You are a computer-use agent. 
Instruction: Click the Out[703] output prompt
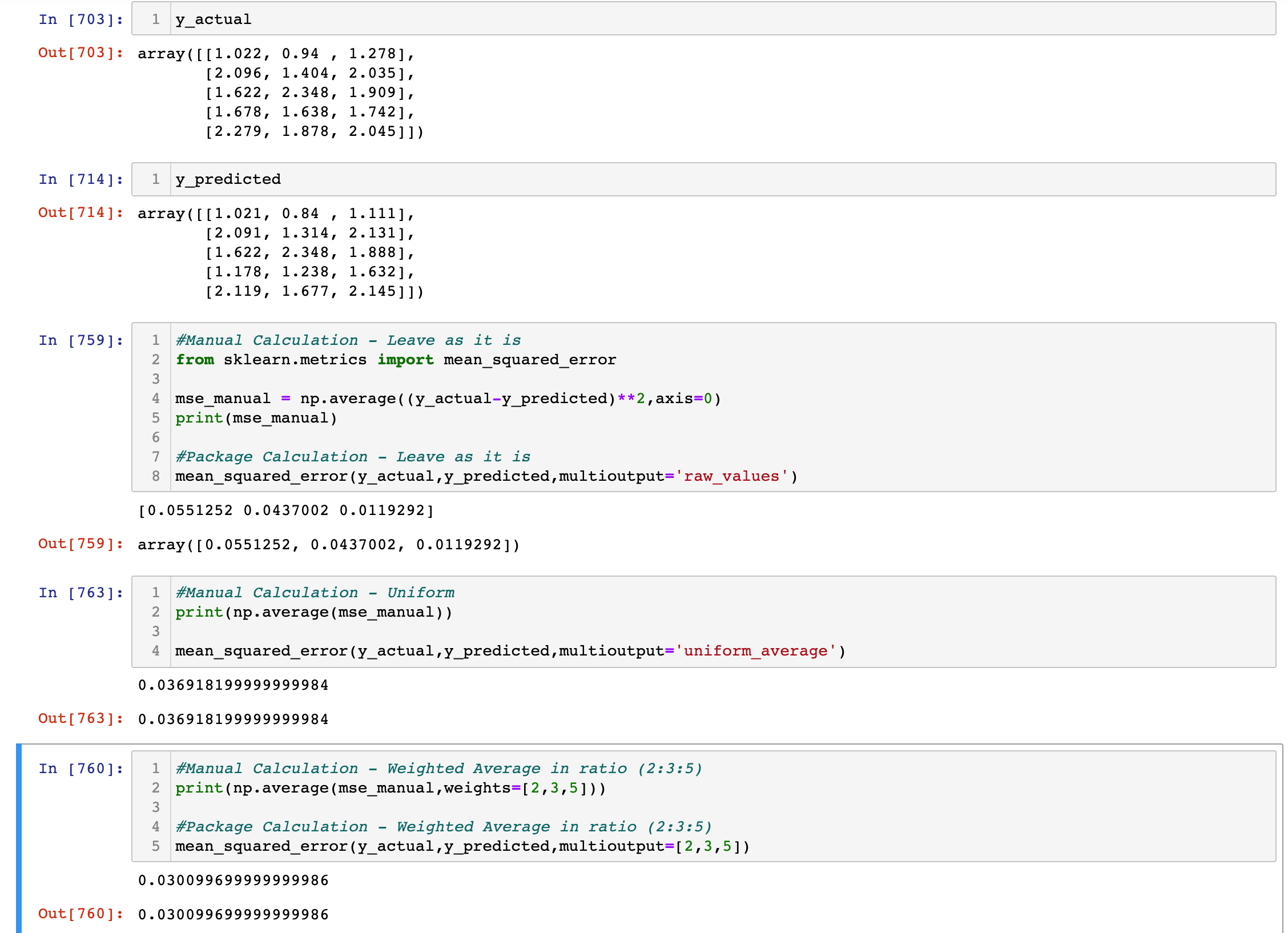click(80, 53)
